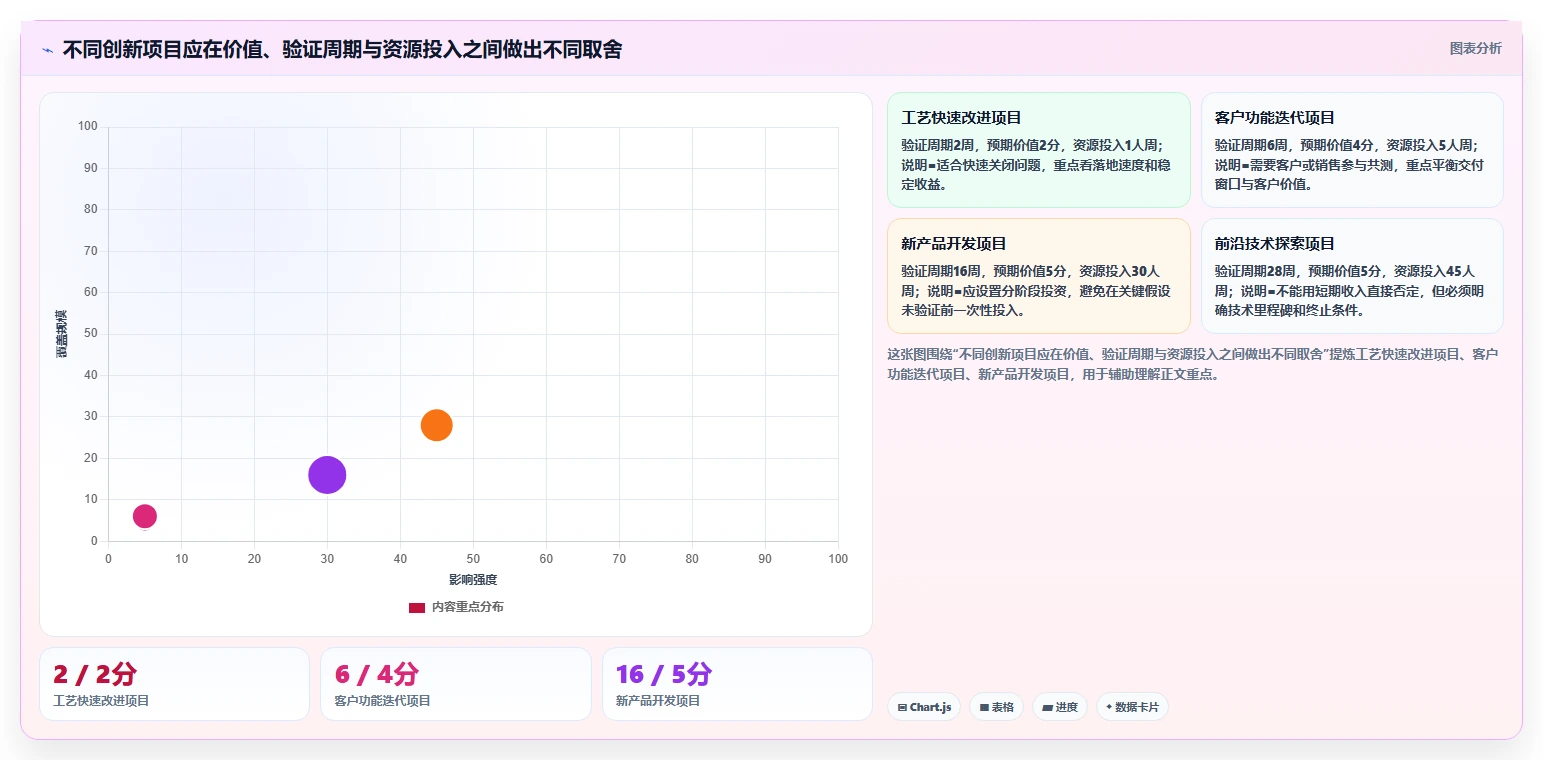Image resolution: width=1543 pixels, height=760 pixels.
Task: Click the page title about 不同创新项目
Action: [342, 49]
